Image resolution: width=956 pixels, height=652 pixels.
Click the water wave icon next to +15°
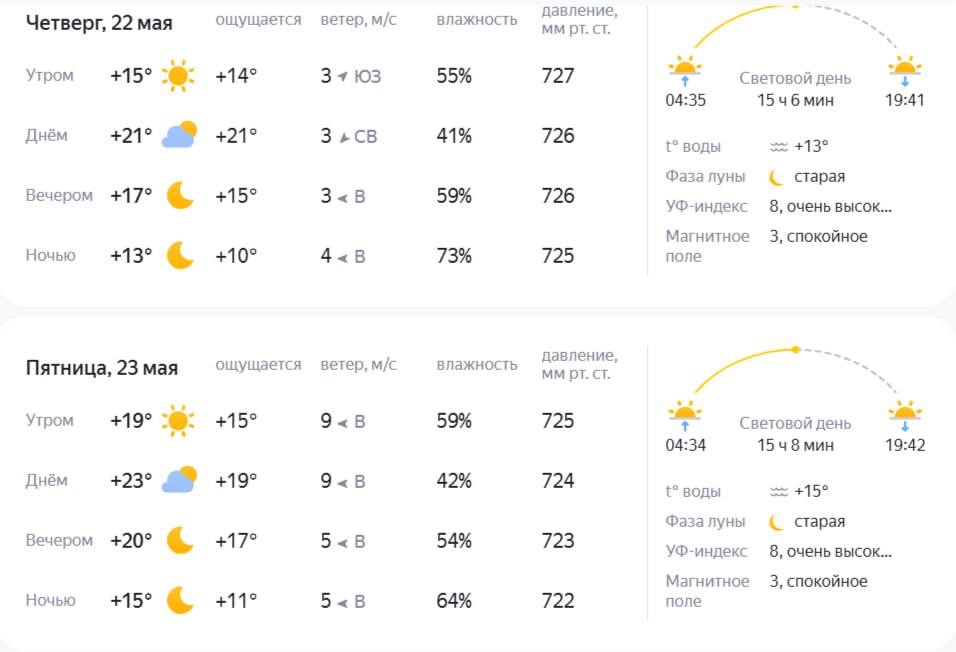(779, 492)
